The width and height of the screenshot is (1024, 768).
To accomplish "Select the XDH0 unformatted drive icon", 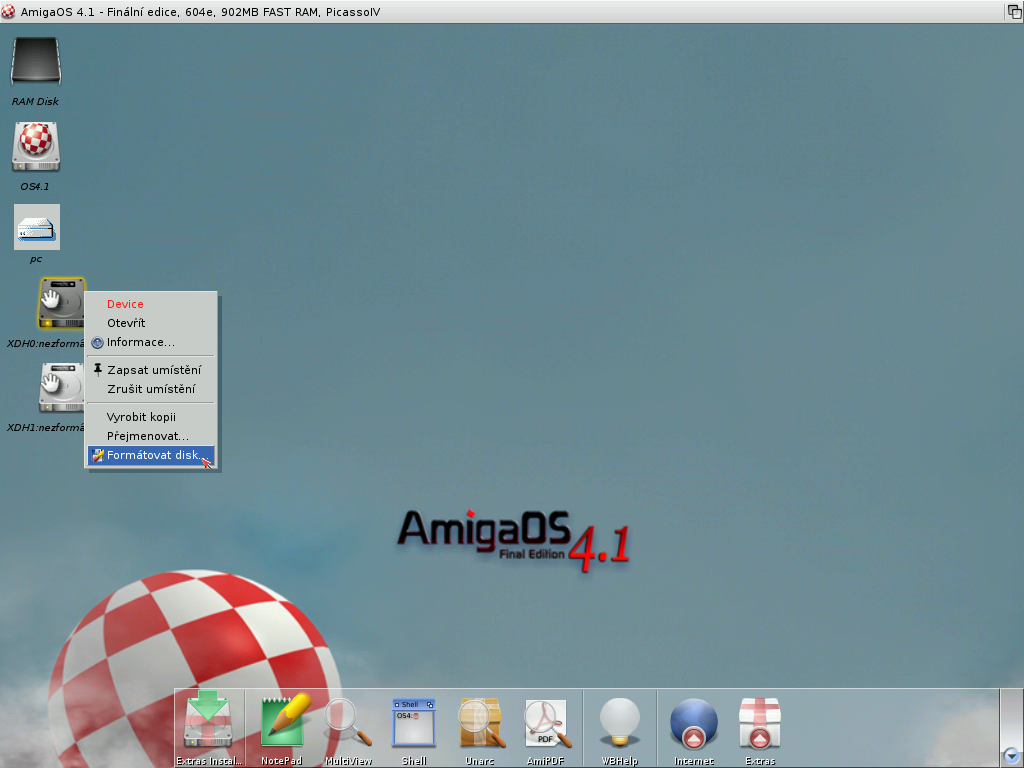I will pyautogui.click(x=61, y=303).
